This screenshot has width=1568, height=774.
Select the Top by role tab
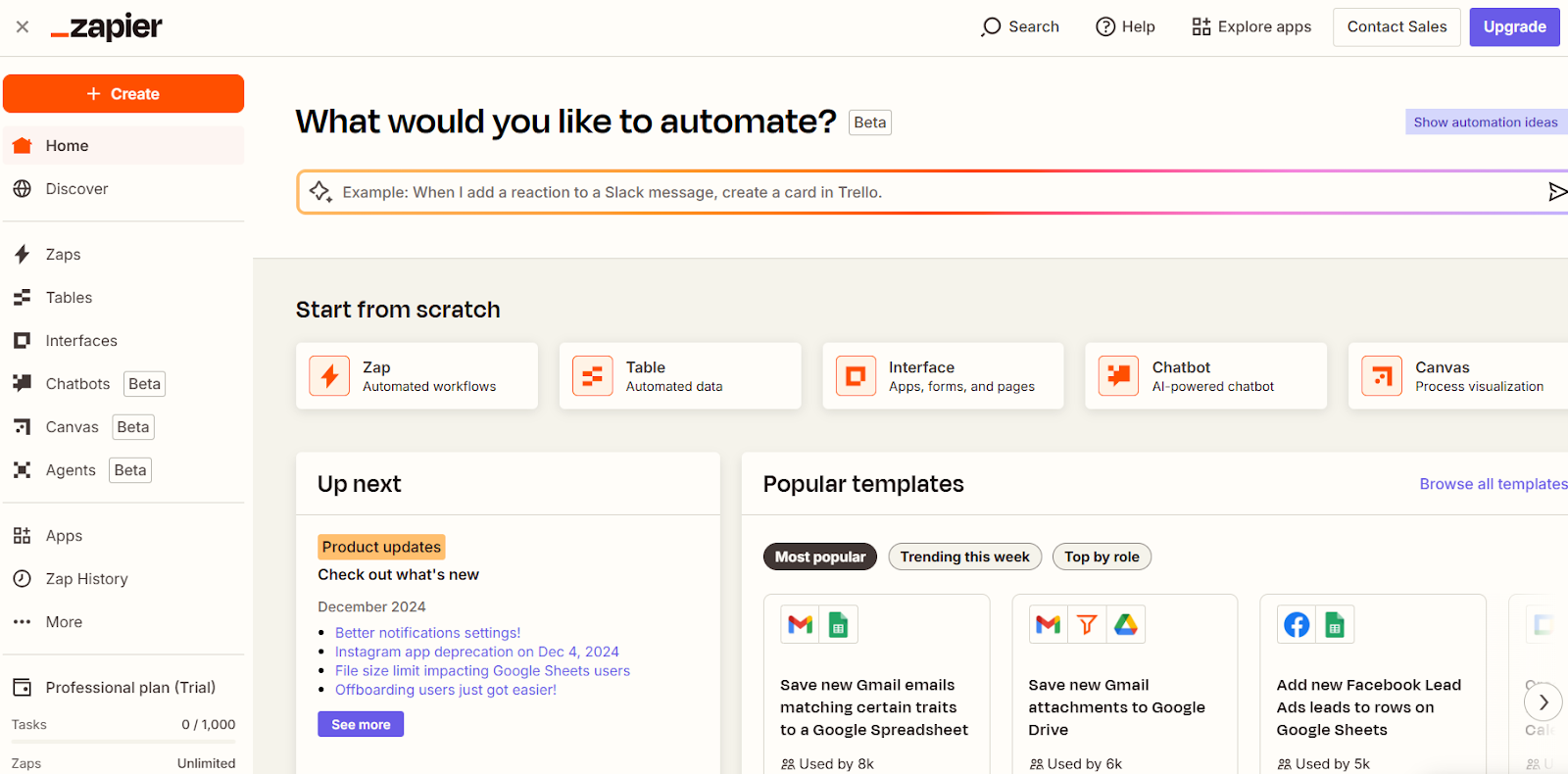[x=1102, y=557]
